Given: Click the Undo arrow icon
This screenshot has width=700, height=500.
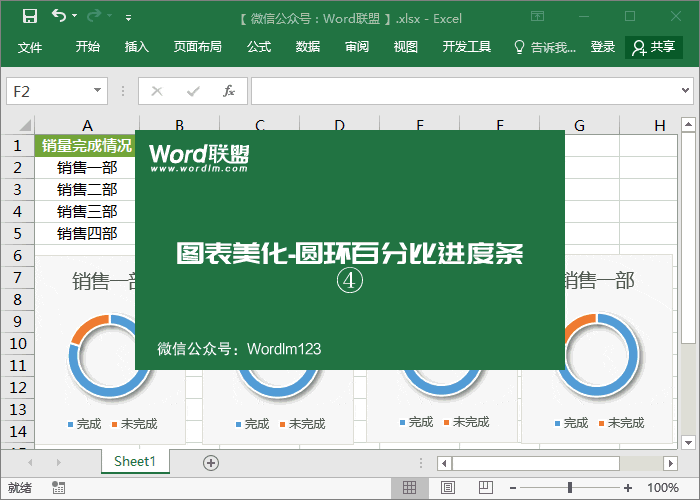Looking at the screenshot, I should (x=59, y=17).
